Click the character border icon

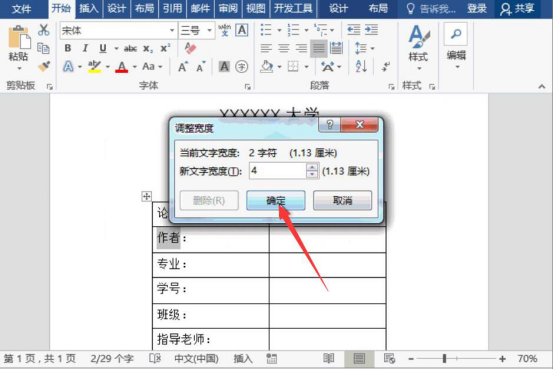(242, 30)
